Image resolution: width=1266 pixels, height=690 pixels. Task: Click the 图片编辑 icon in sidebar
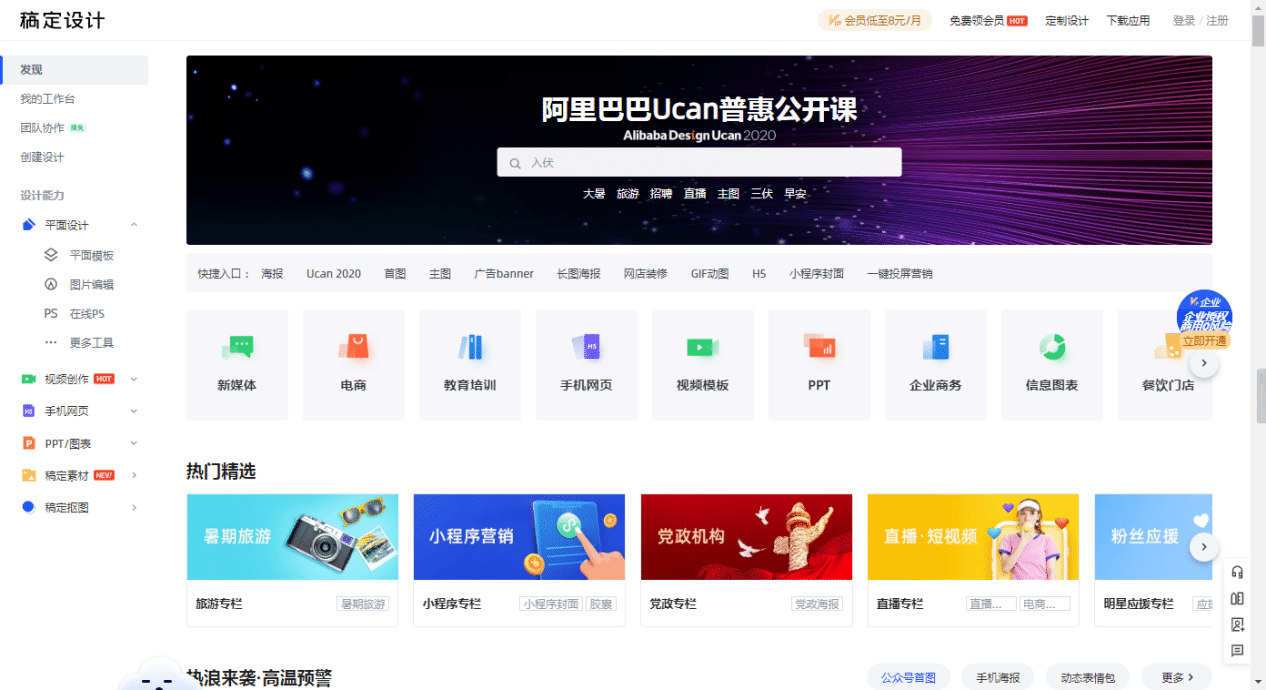pyautogui.click(x=51, y=284)
